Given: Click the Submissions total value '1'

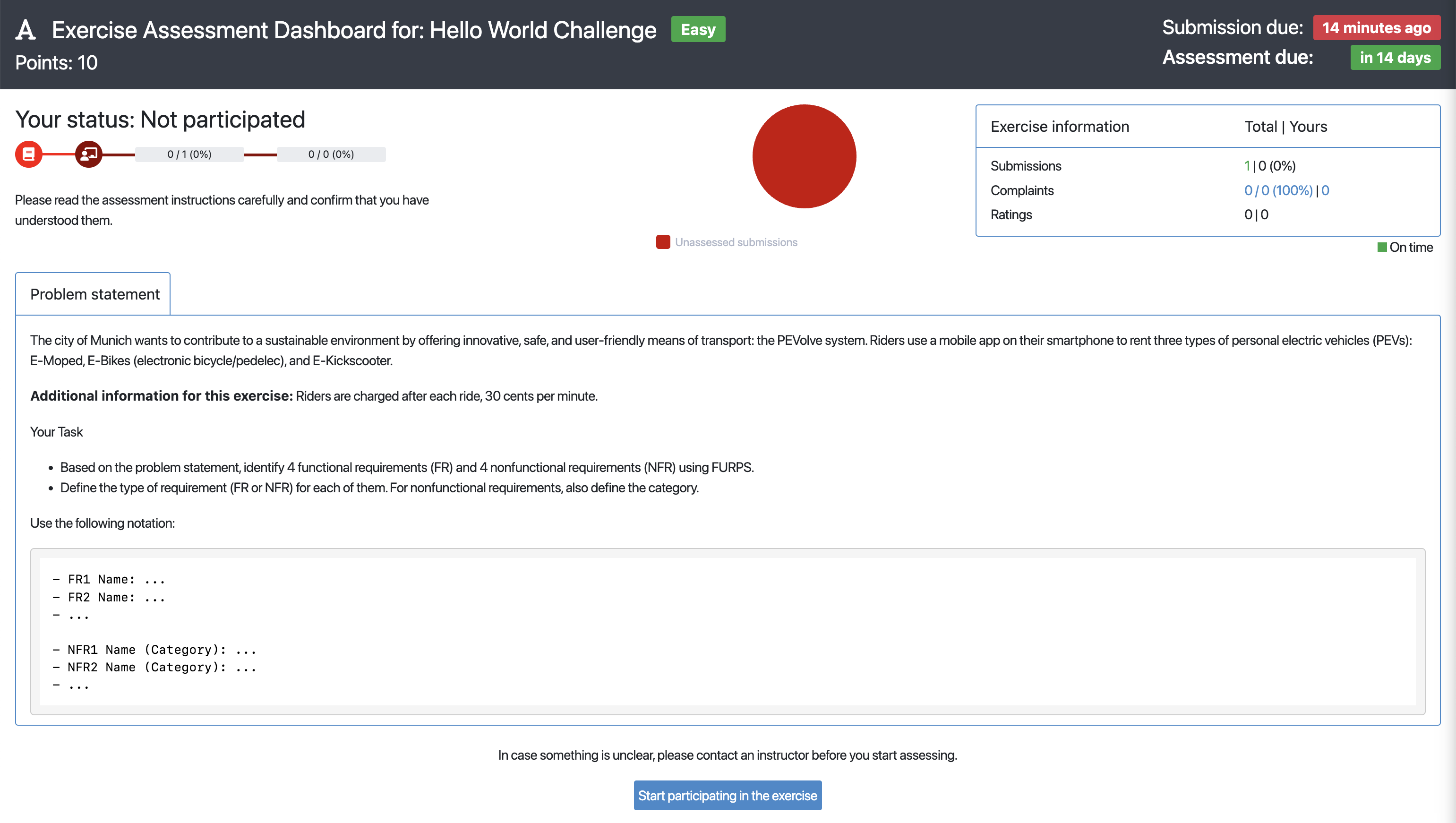Looking at the screenshot, I should tap(1248, 166).
